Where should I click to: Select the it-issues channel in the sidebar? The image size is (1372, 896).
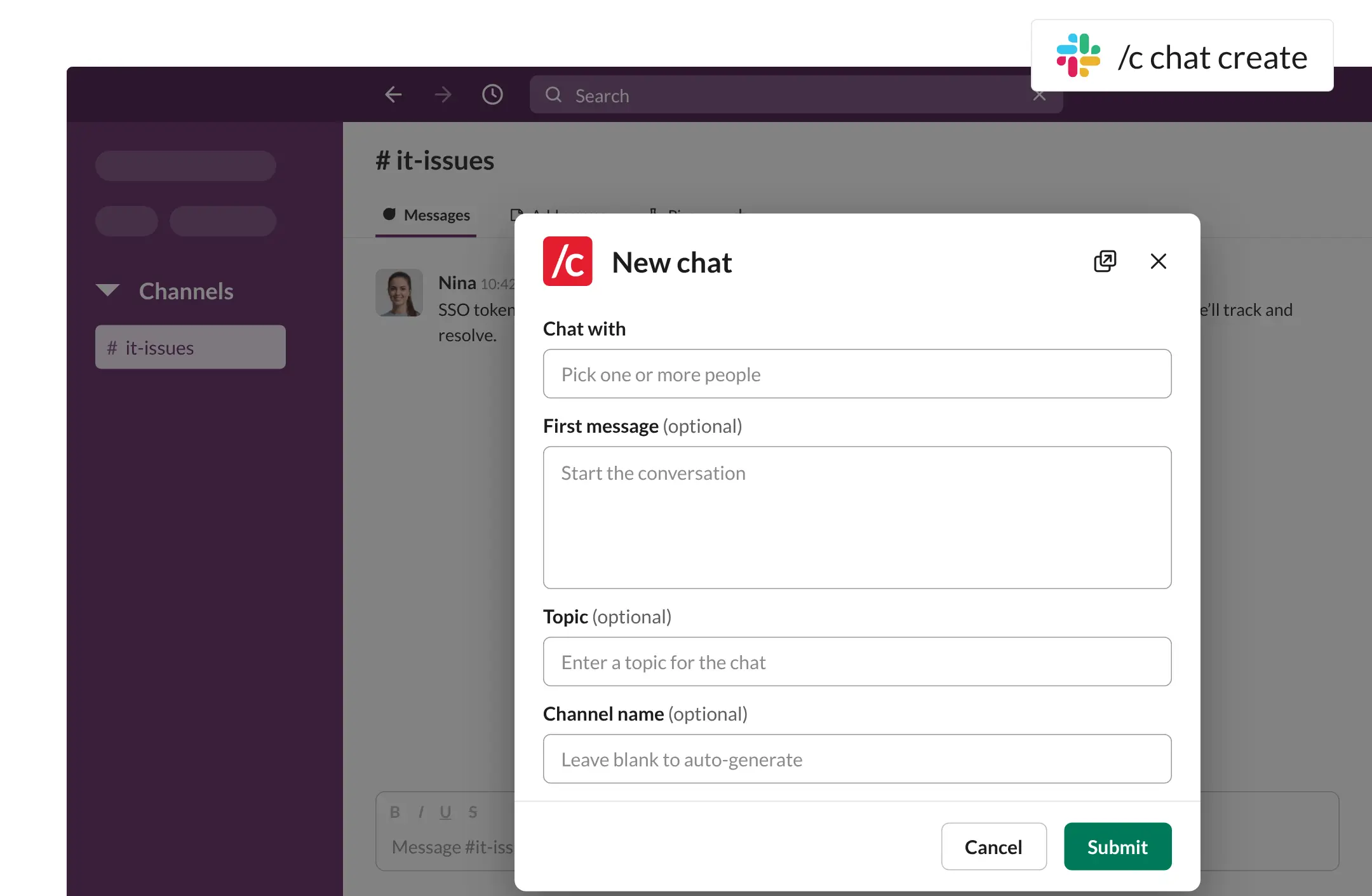(x=191, y=347)
